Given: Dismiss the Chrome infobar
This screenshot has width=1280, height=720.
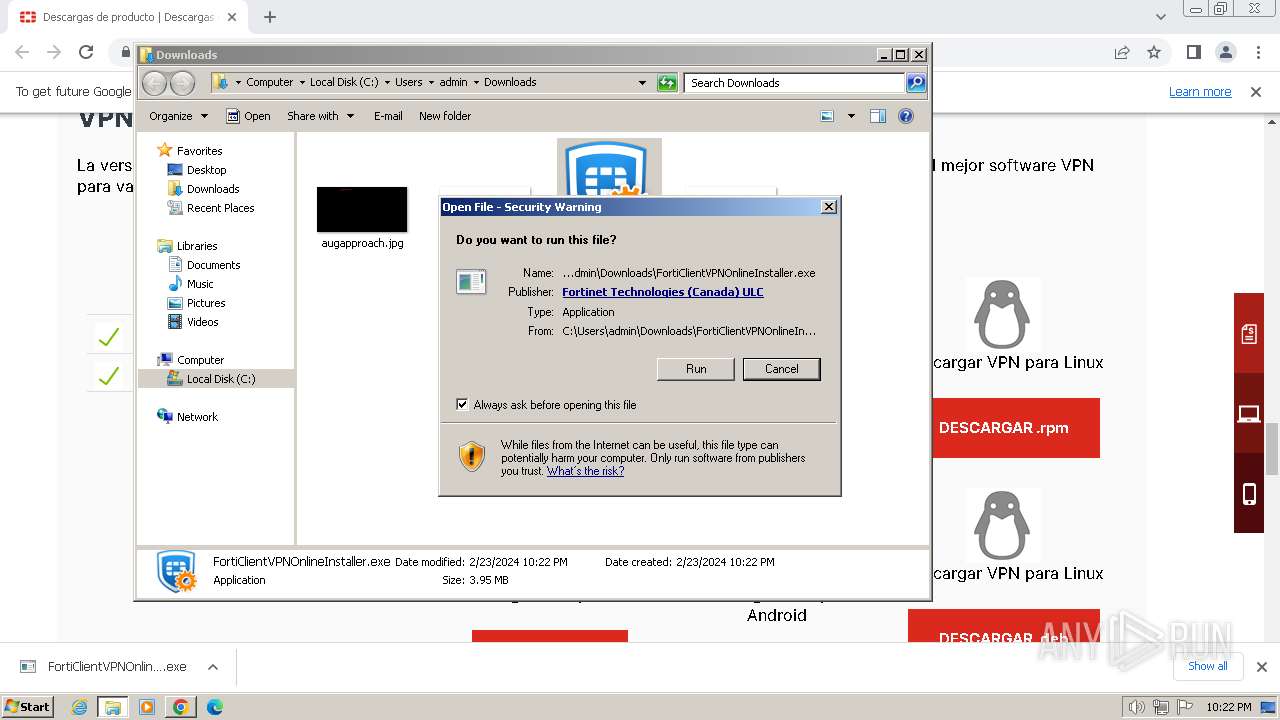Looking at the screenshot, I should [x=1256, y=92].
